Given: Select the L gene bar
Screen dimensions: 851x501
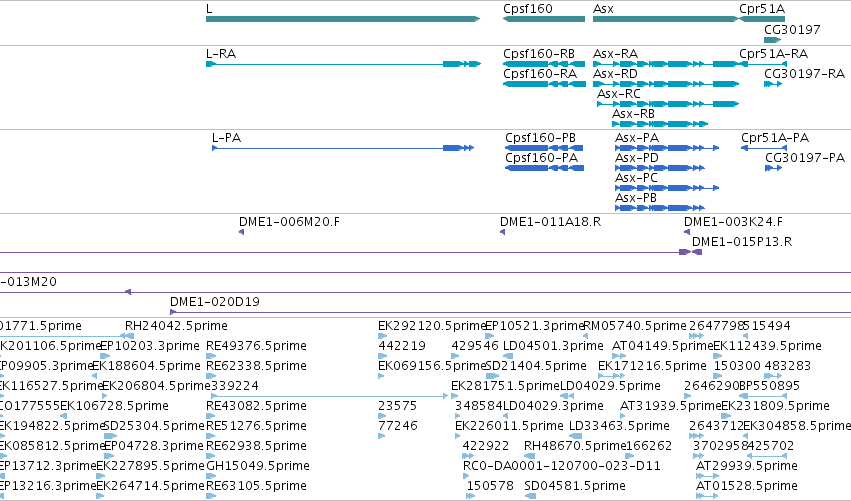Looking at the screenshot, I should 343,19.
